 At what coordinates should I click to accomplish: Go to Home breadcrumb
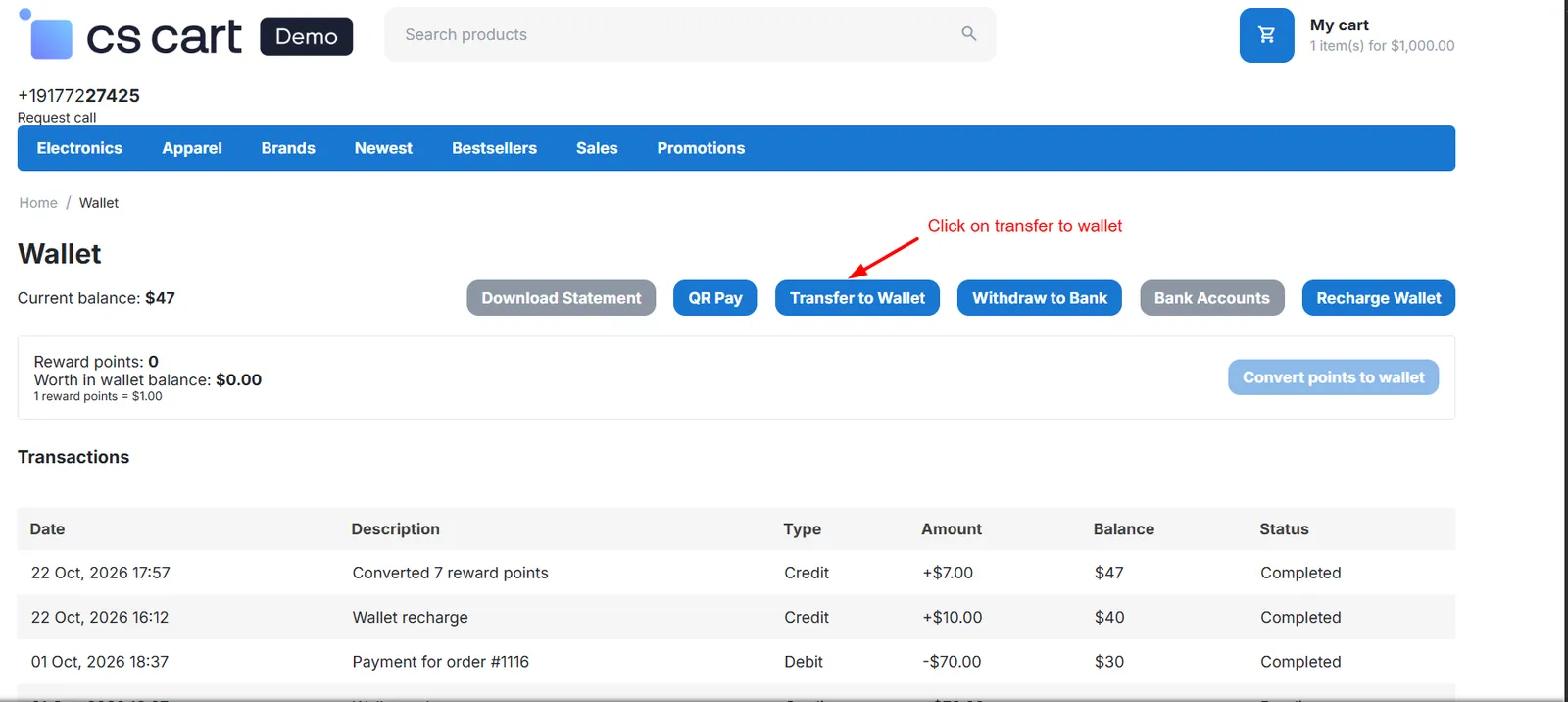[x=38, y=203]
